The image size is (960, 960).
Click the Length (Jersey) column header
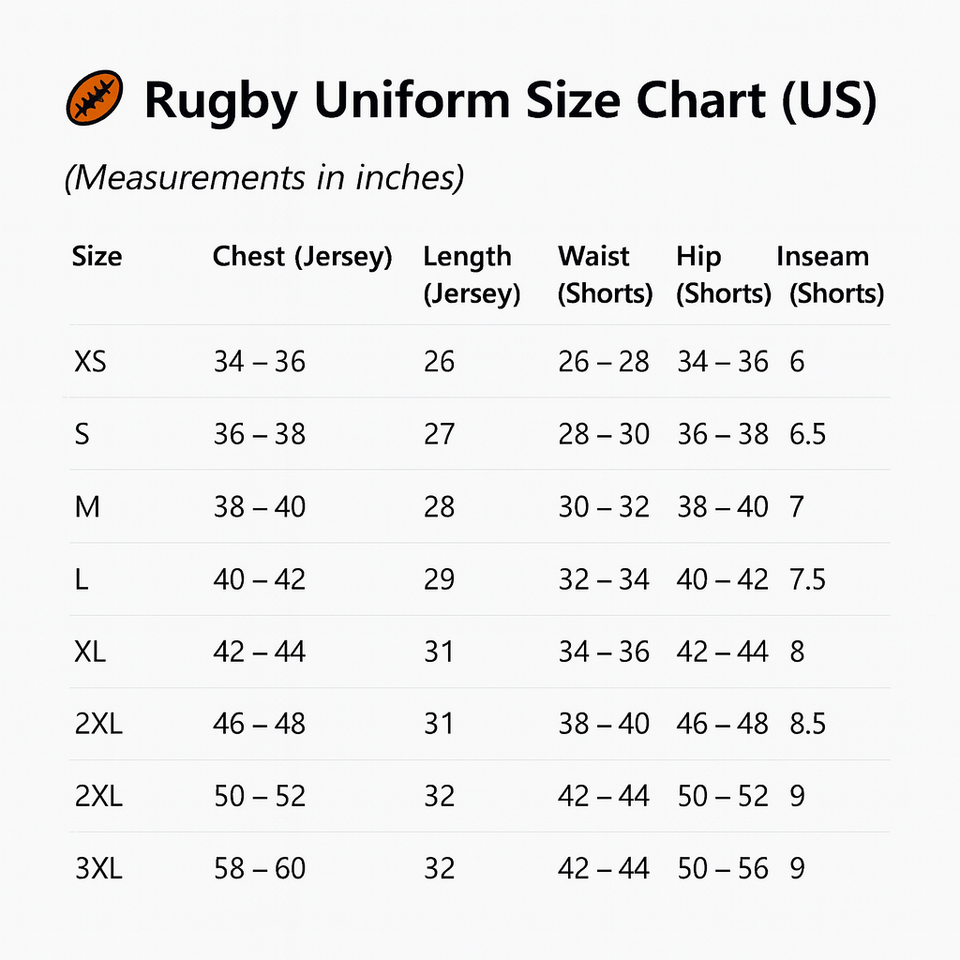[471, 275]
